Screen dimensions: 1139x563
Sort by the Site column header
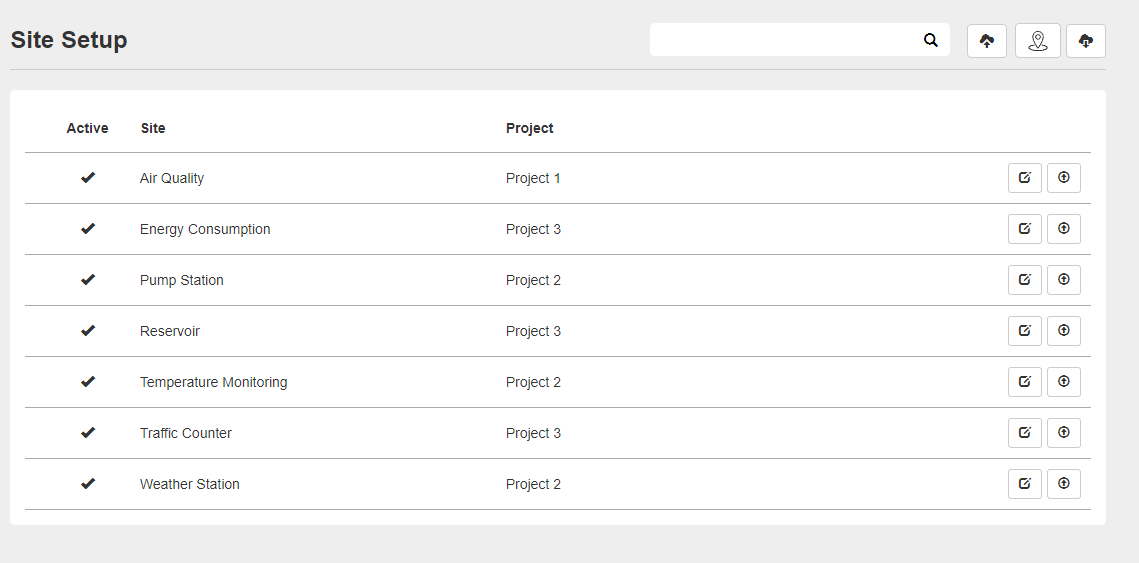pyautogui.click(x=153, y=128)
